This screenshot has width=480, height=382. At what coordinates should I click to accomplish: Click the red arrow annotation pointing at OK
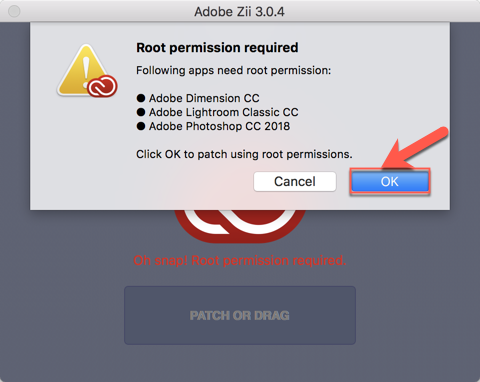click(x=414, y=147)
